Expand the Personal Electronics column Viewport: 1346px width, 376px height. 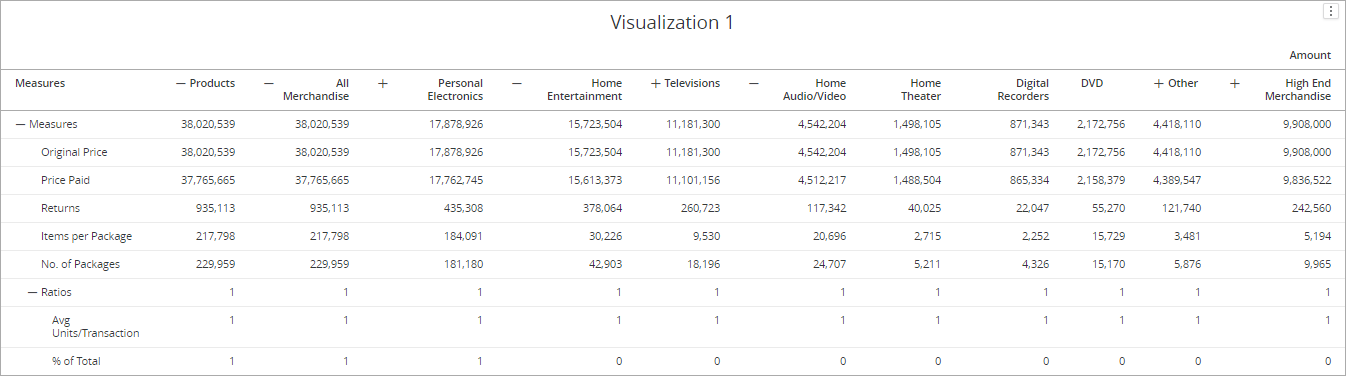pos(382,84)
